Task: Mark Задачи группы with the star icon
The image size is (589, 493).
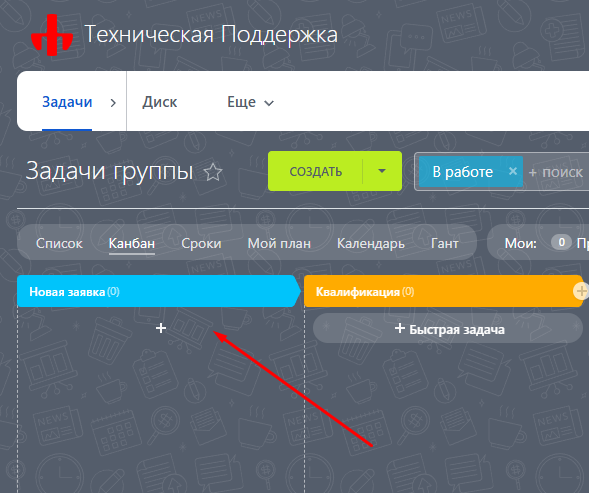Action: (213, 172)
